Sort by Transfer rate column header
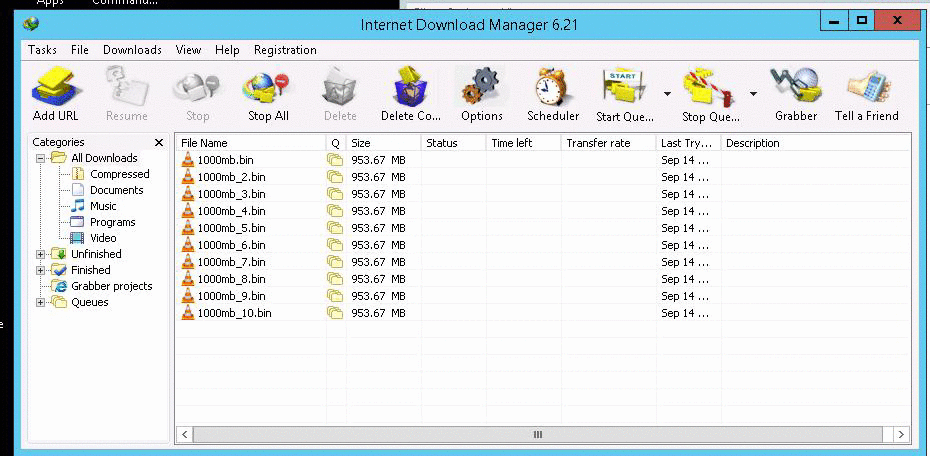 pos(608,143)
